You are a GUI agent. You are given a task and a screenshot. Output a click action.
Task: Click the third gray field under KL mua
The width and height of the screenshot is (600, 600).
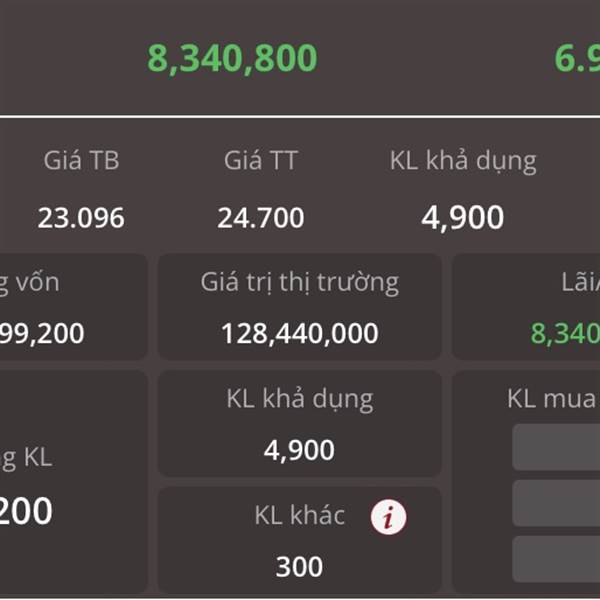pos(556,559)
